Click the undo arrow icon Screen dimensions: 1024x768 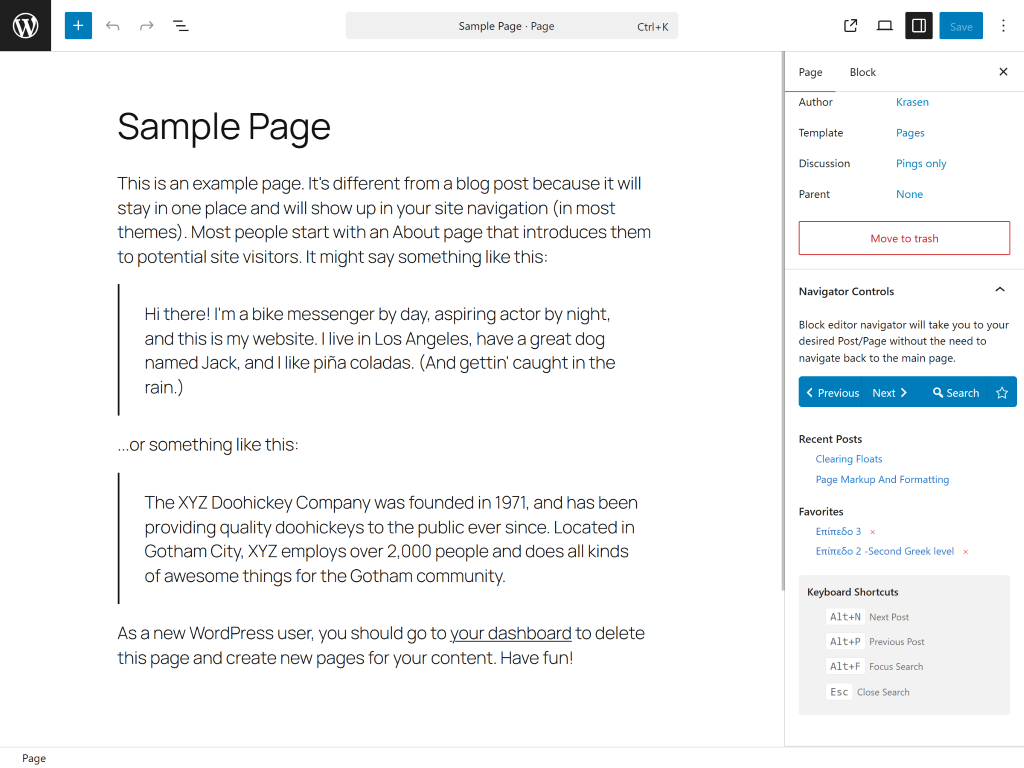[113, 26]
